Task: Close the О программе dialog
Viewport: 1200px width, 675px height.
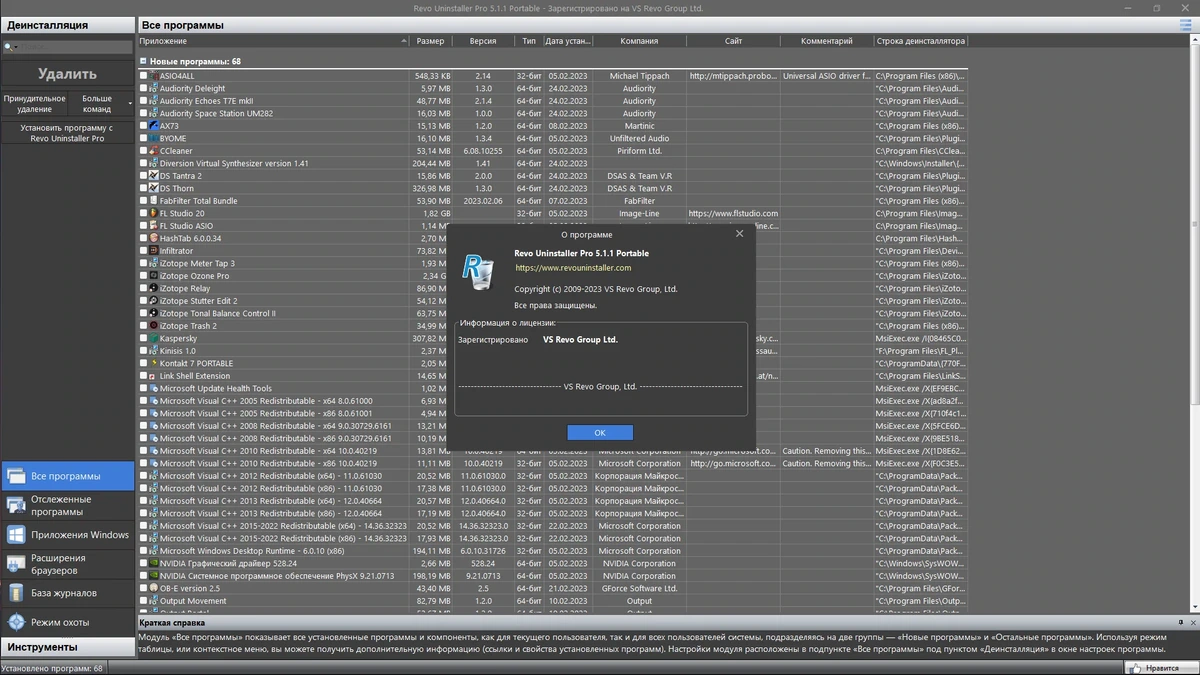Action: pos(740,234)
